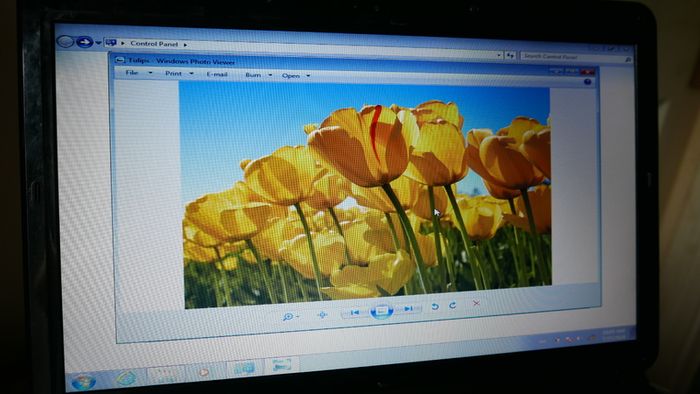Go to the previous photo

(x=355, y=312)
